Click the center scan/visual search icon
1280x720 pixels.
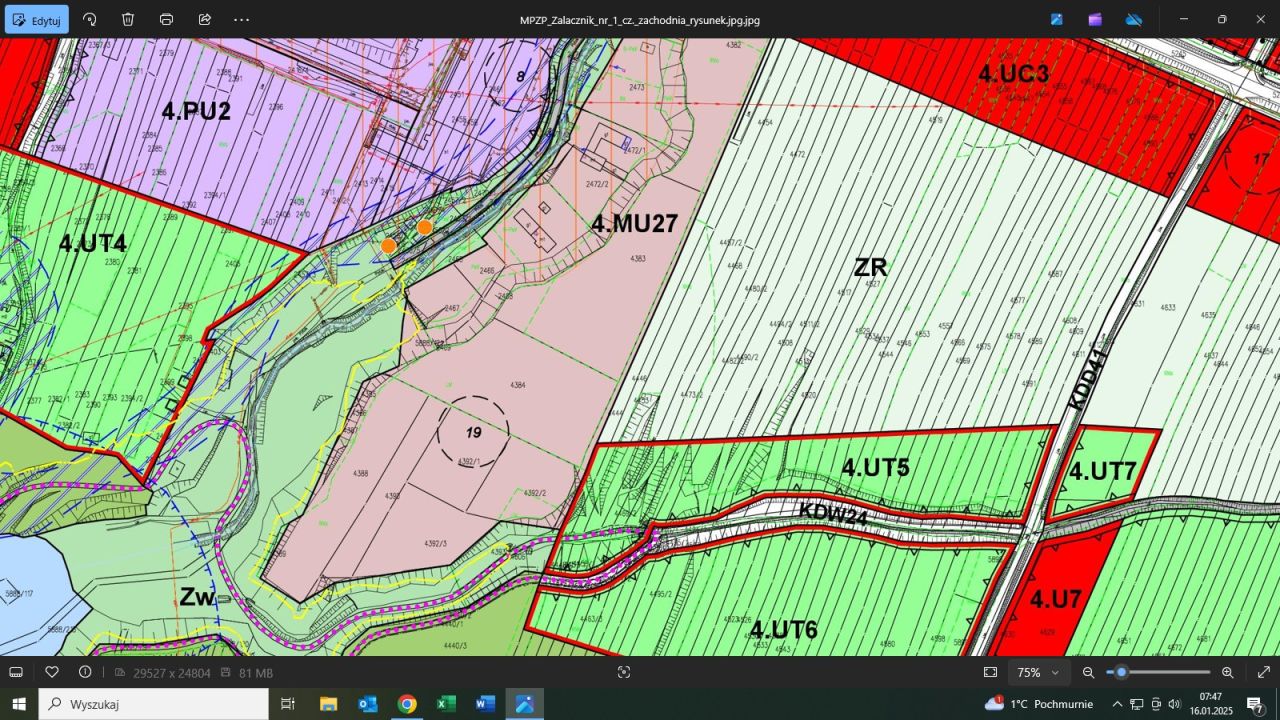click(624, 673)
